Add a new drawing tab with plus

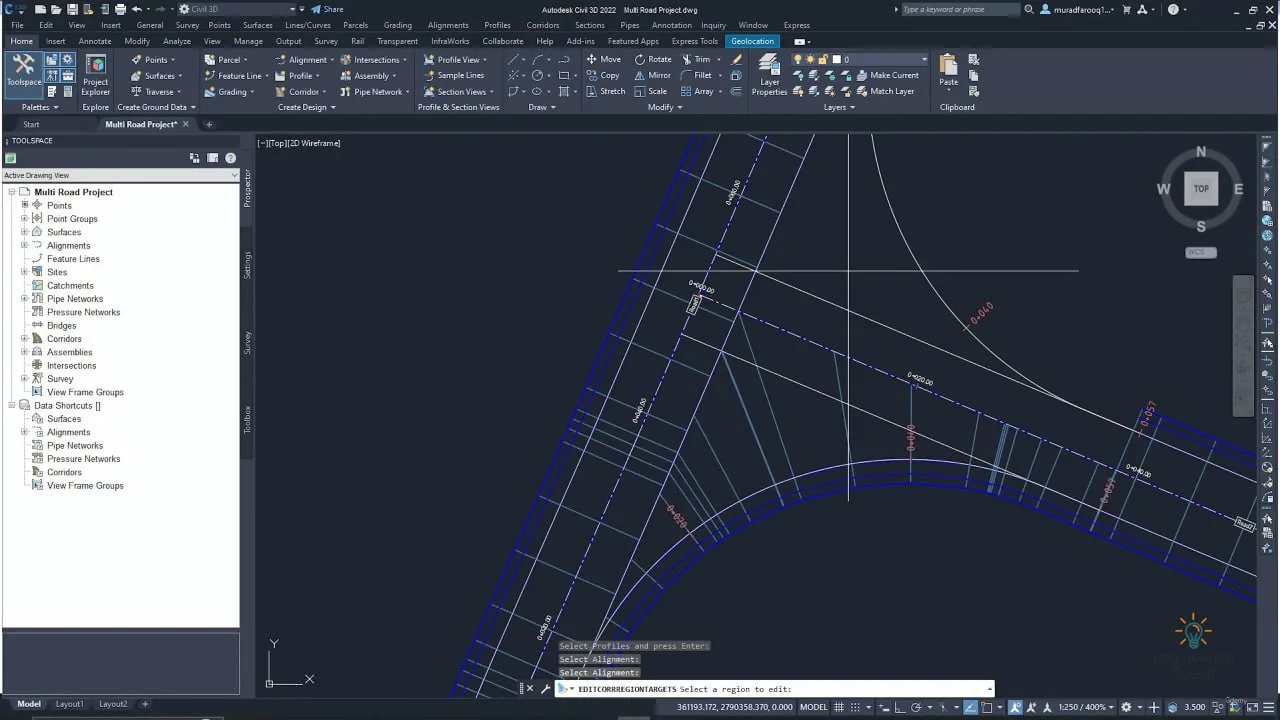(x=209, y=124)
